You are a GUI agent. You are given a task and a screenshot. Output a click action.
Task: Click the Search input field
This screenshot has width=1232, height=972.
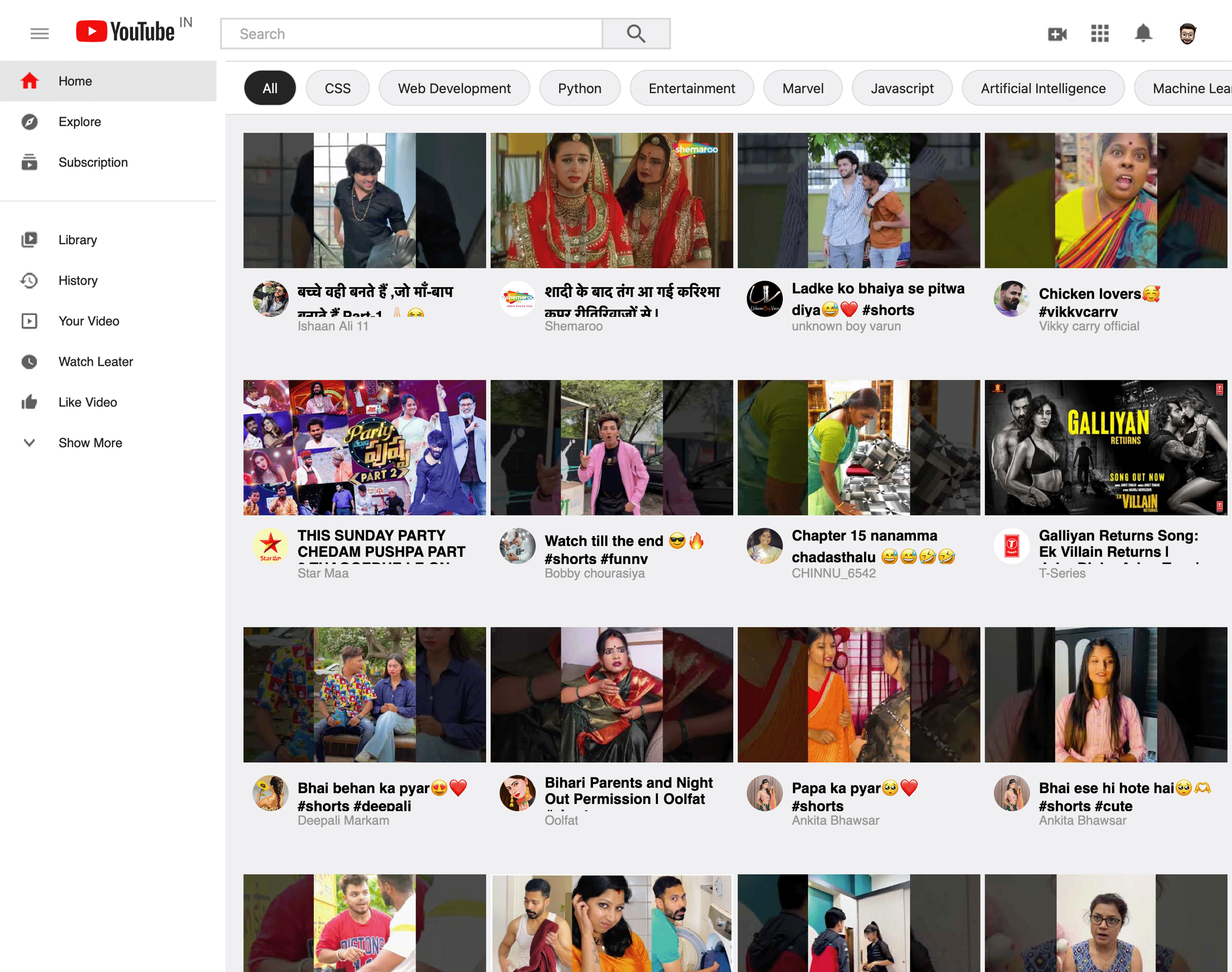coord(412,34)
